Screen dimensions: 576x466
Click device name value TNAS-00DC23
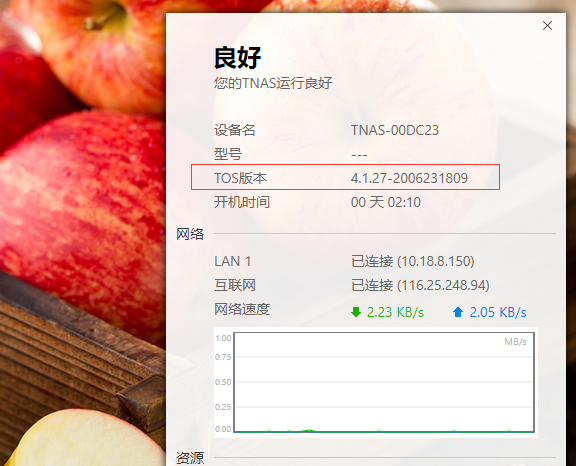pos(395,130)
